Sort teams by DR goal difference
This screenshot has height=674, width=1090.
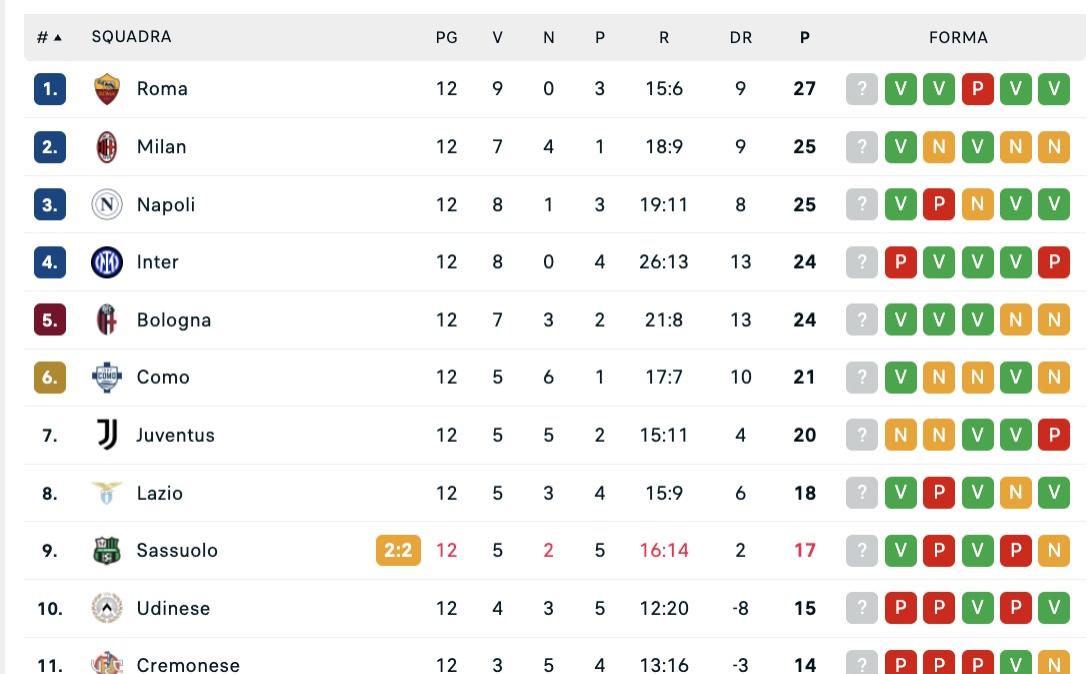(740, 36)
